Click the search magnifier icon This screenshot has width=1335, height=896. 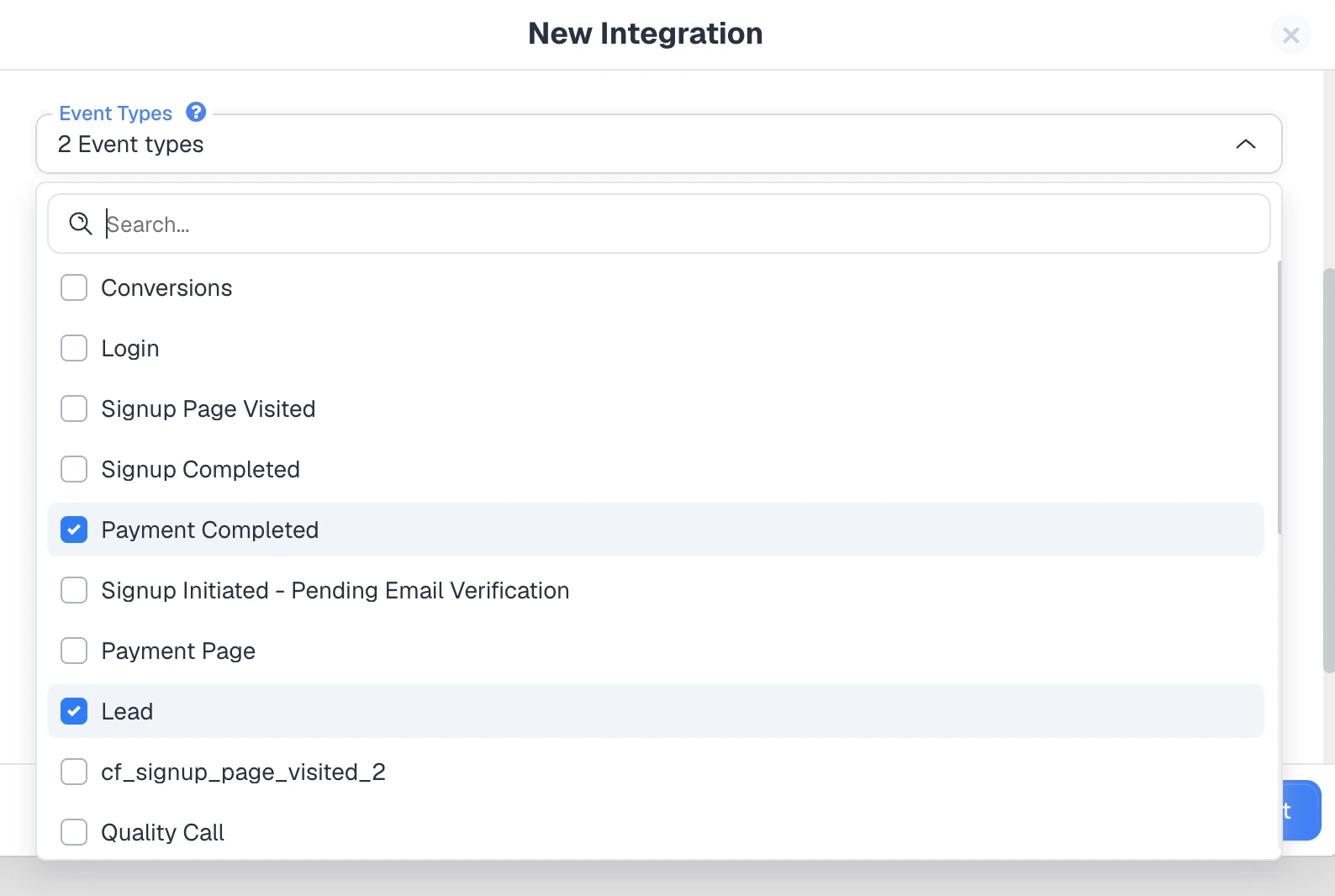pyautogui.click(x=81, y=224)
